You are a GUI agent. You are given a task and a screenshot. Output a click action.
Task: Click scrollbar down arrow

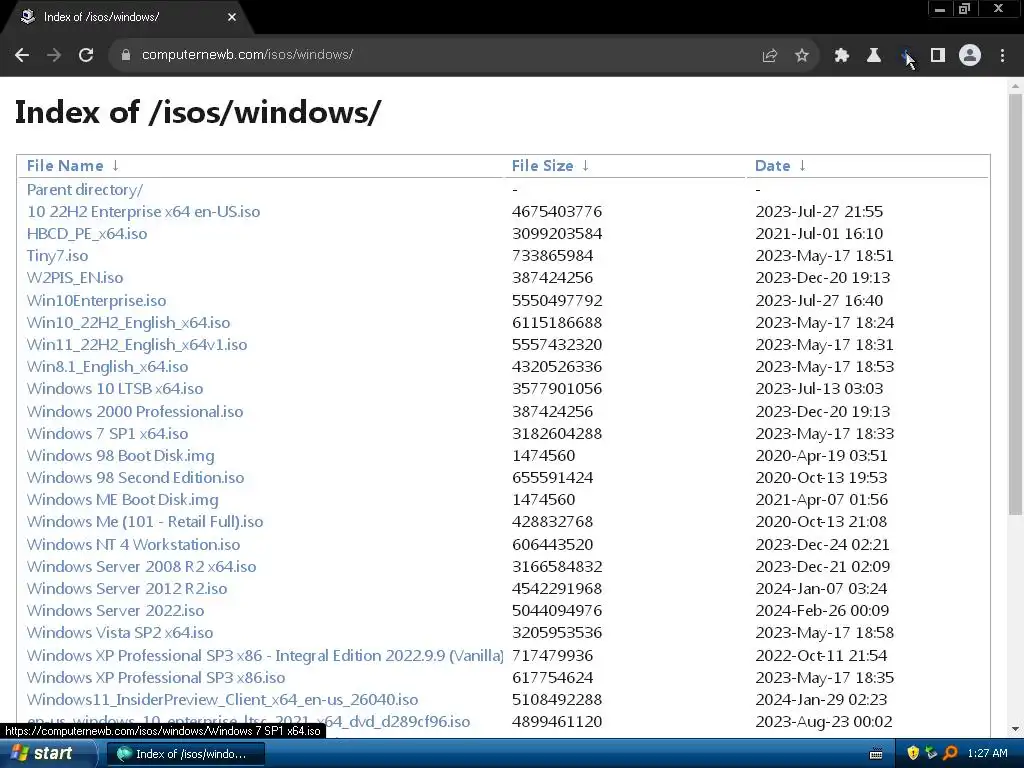click(1015, 729)
